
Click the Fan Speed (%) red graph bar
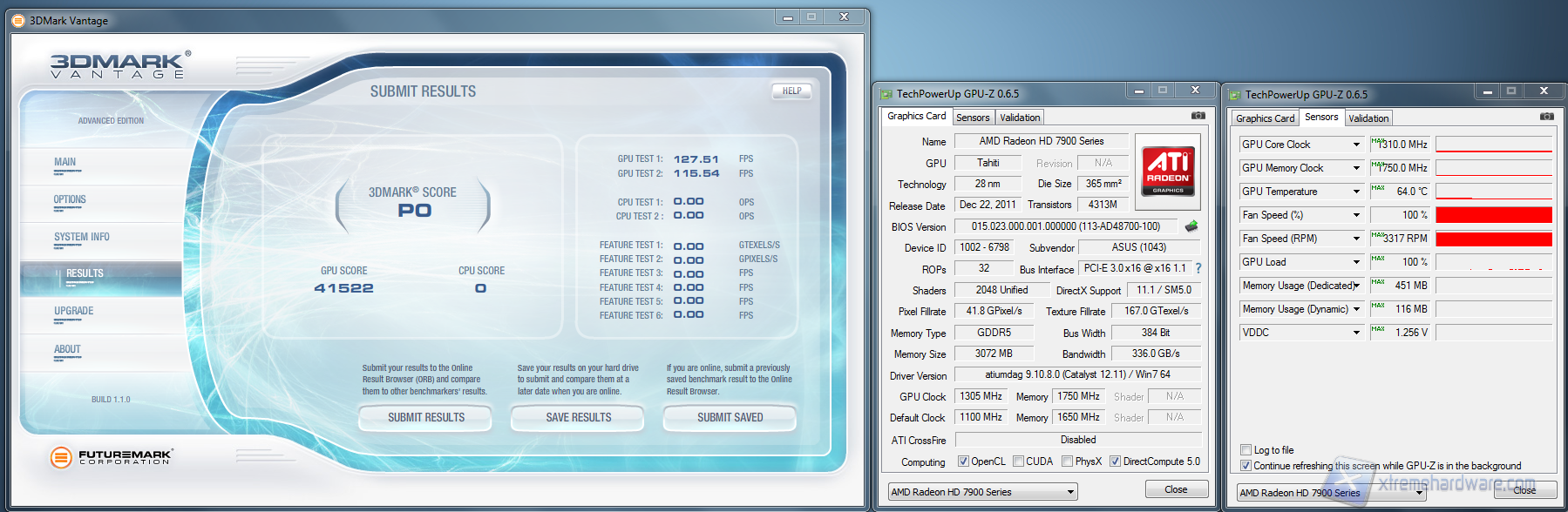1494,215
